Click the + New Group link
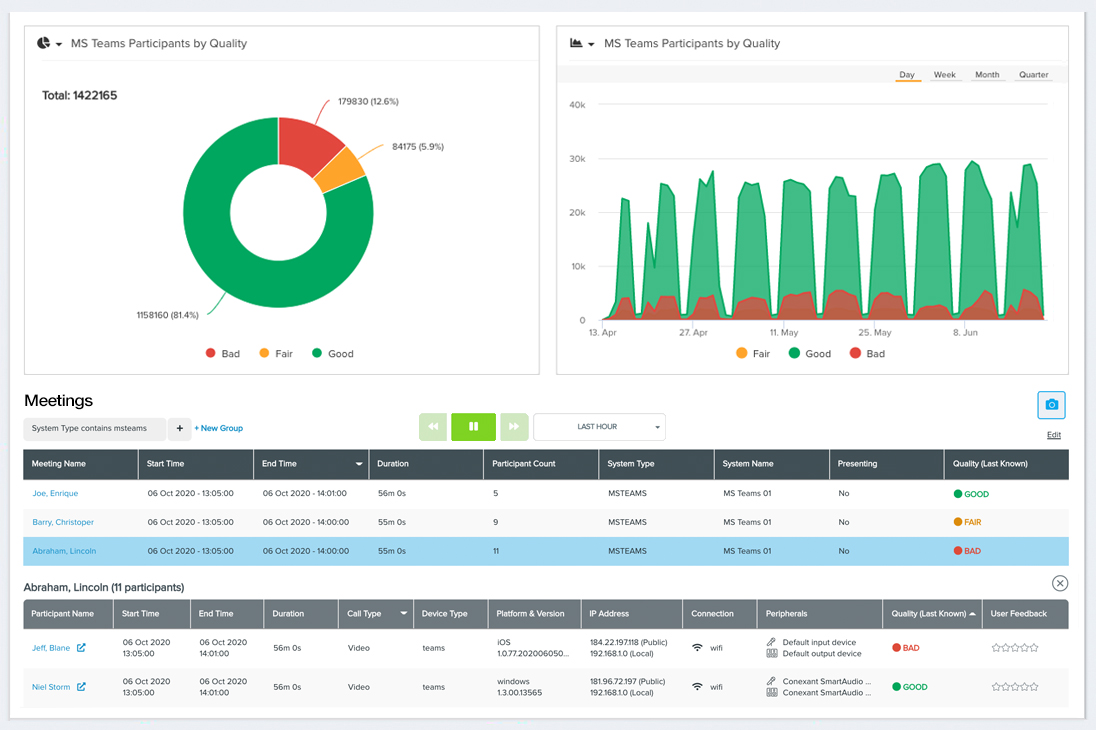 219,428
